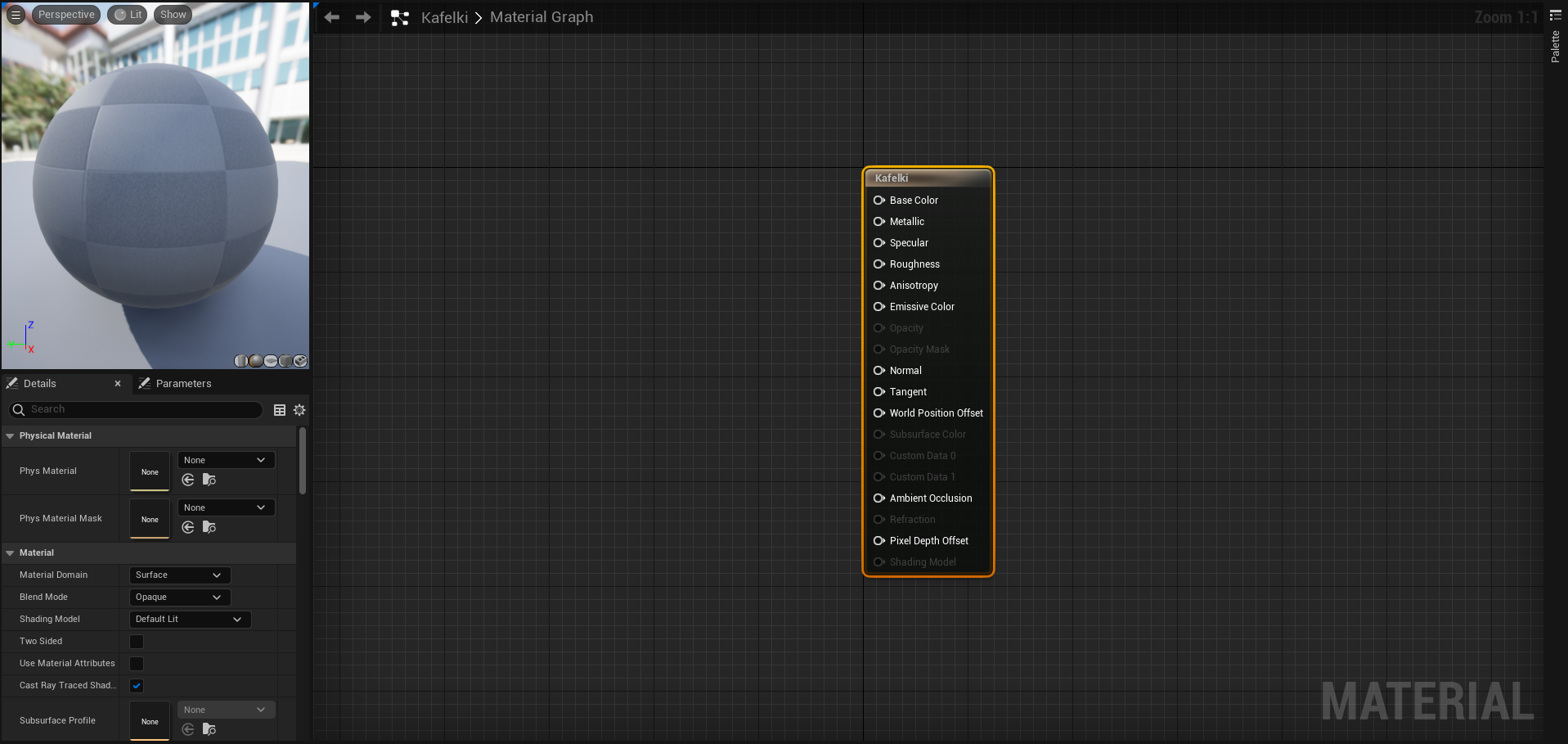Select the sphere preview mesh icon in viewport
This screenshot has width=1568, height=744.
(x=256, y=361)
